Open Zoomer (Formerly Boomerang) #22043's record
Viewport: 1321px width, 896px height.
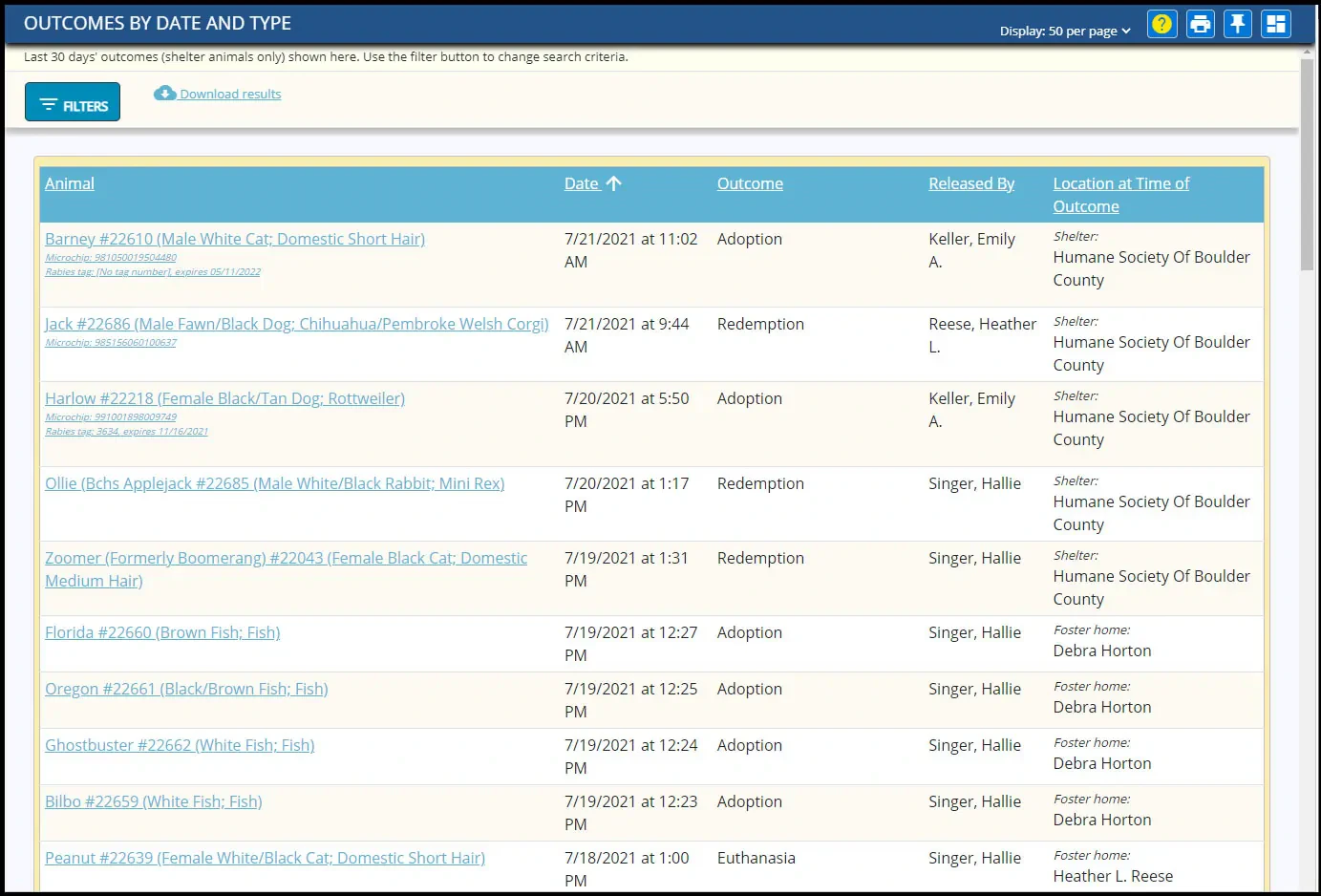pos(286,558)
